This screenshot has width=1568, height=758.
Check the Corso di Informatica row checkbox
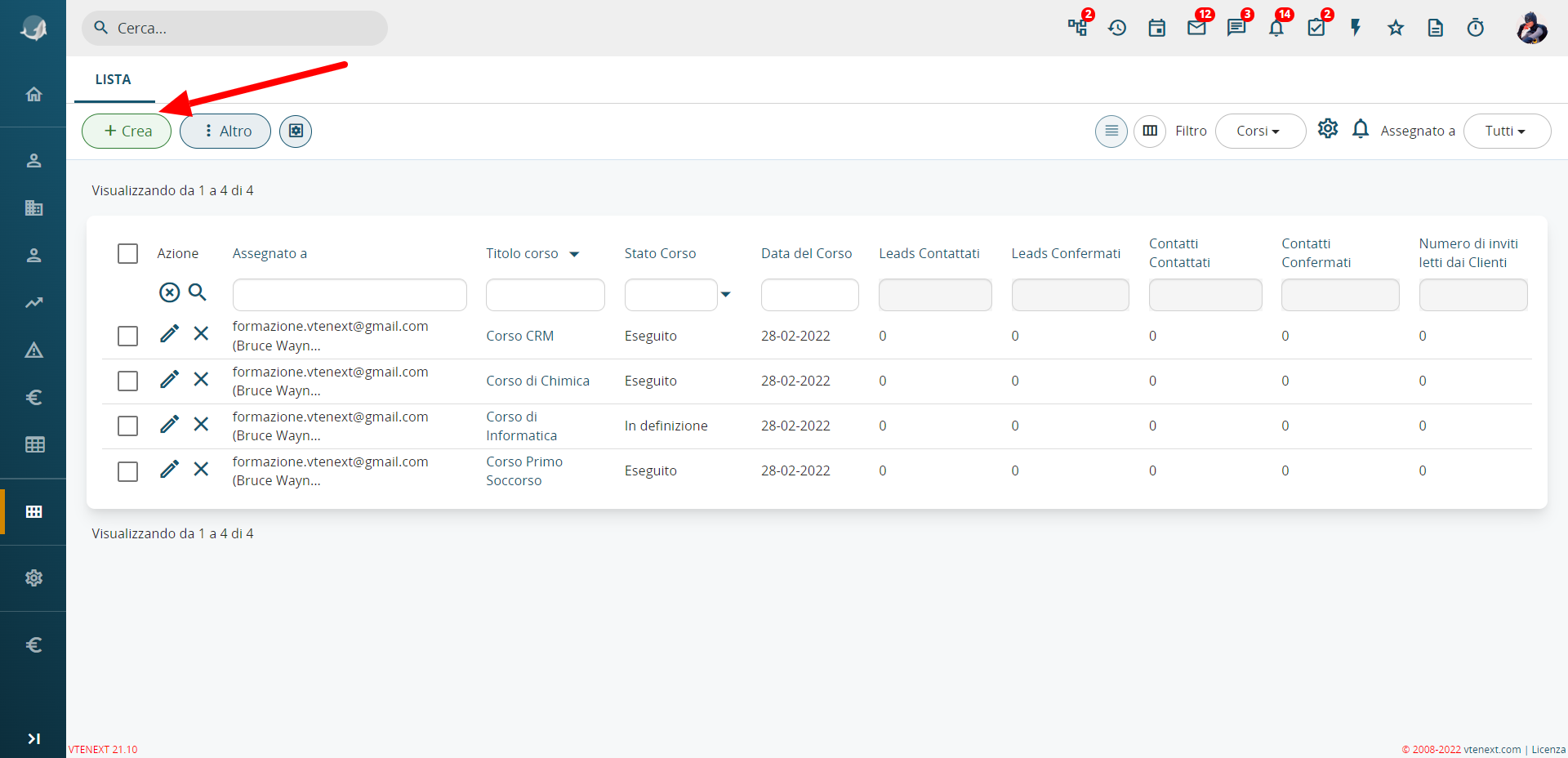tap(127, 426)
